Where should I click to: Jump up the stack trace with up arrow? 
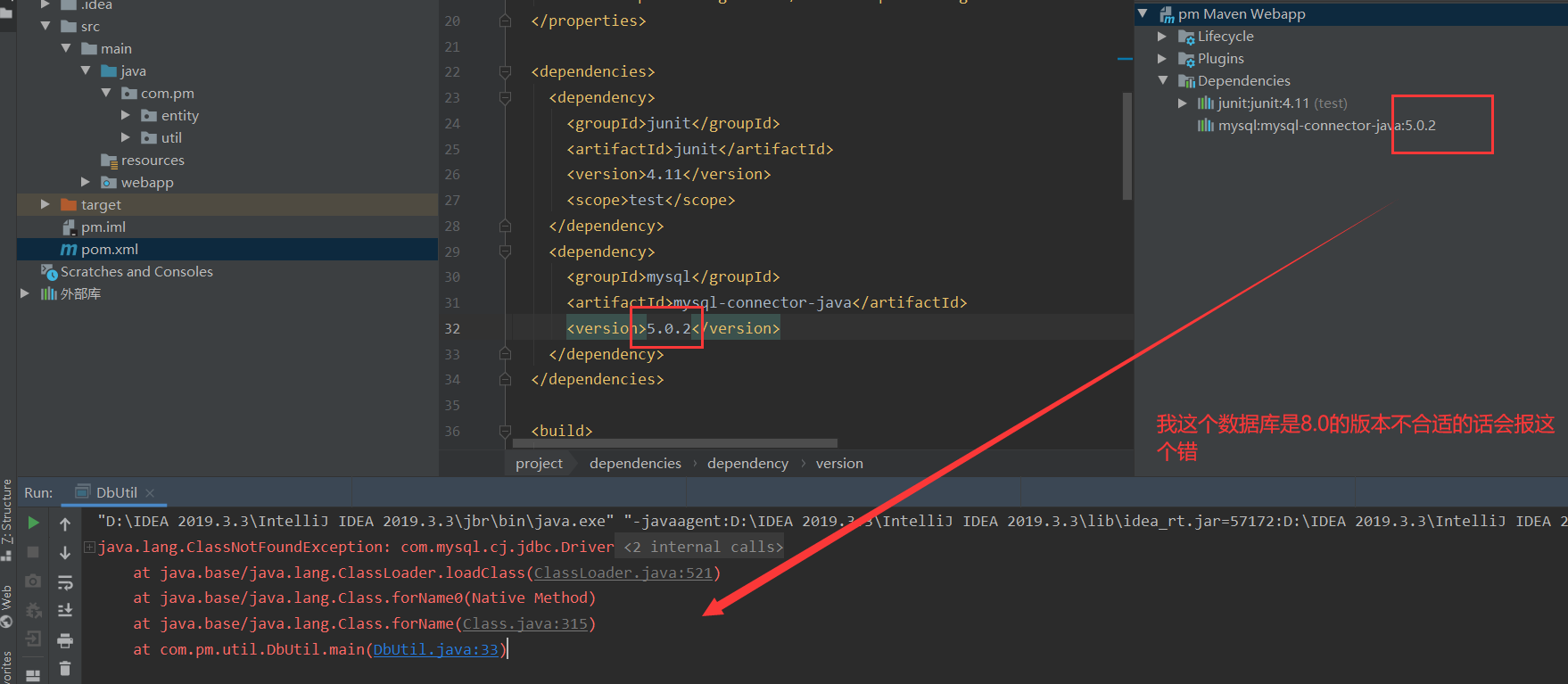(x=65, y=523)
